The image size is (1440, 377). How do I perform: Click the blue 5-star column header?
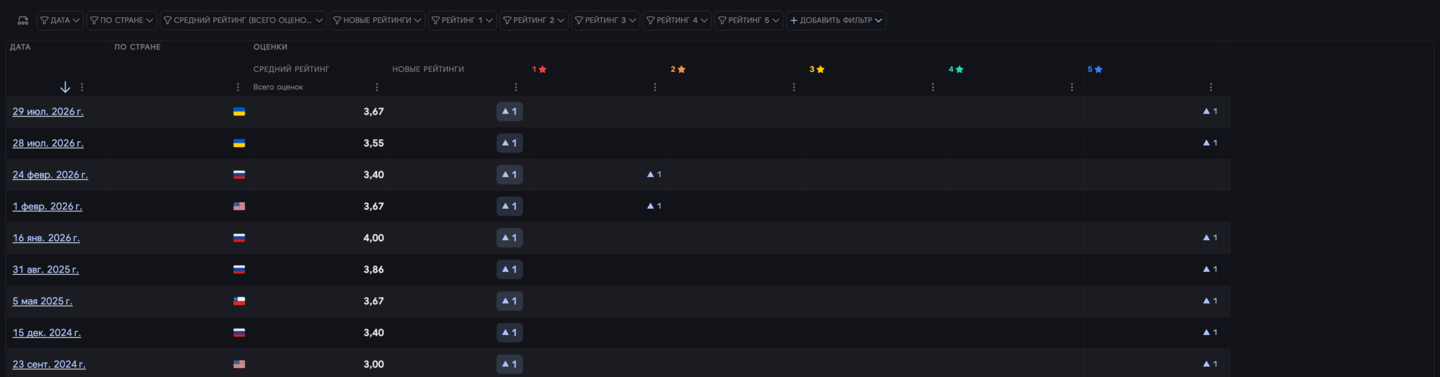coord(1095,69)
